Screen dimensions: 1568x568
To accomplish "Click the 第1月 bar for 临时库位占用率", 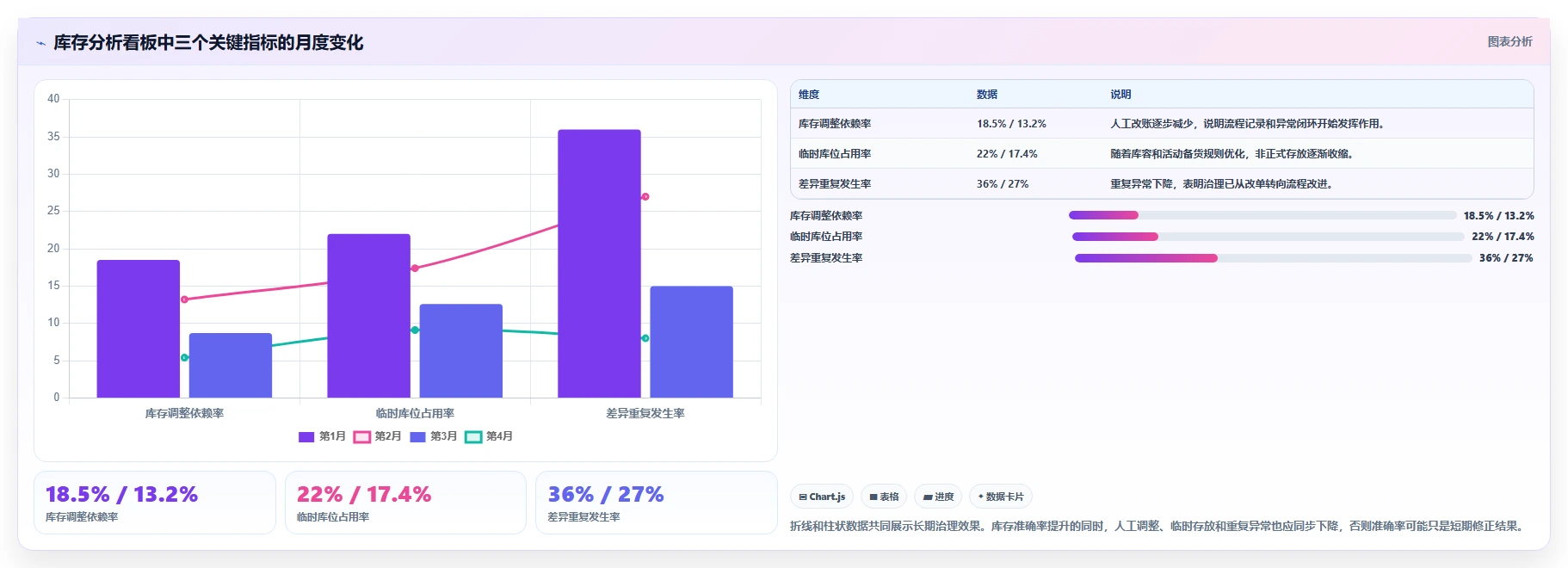I will (369, 316).
